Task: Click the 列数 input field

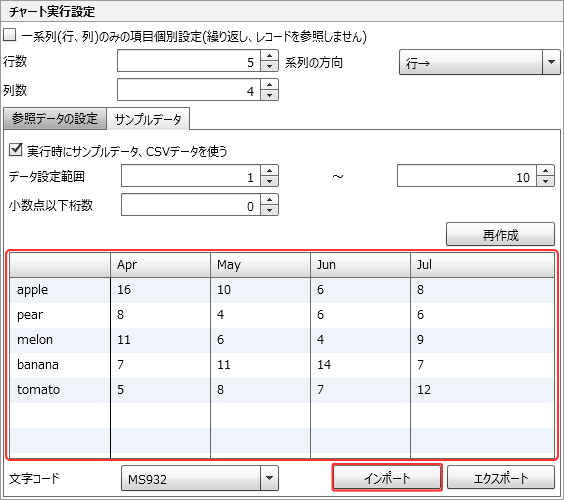Action: click(x=189, y=90)
